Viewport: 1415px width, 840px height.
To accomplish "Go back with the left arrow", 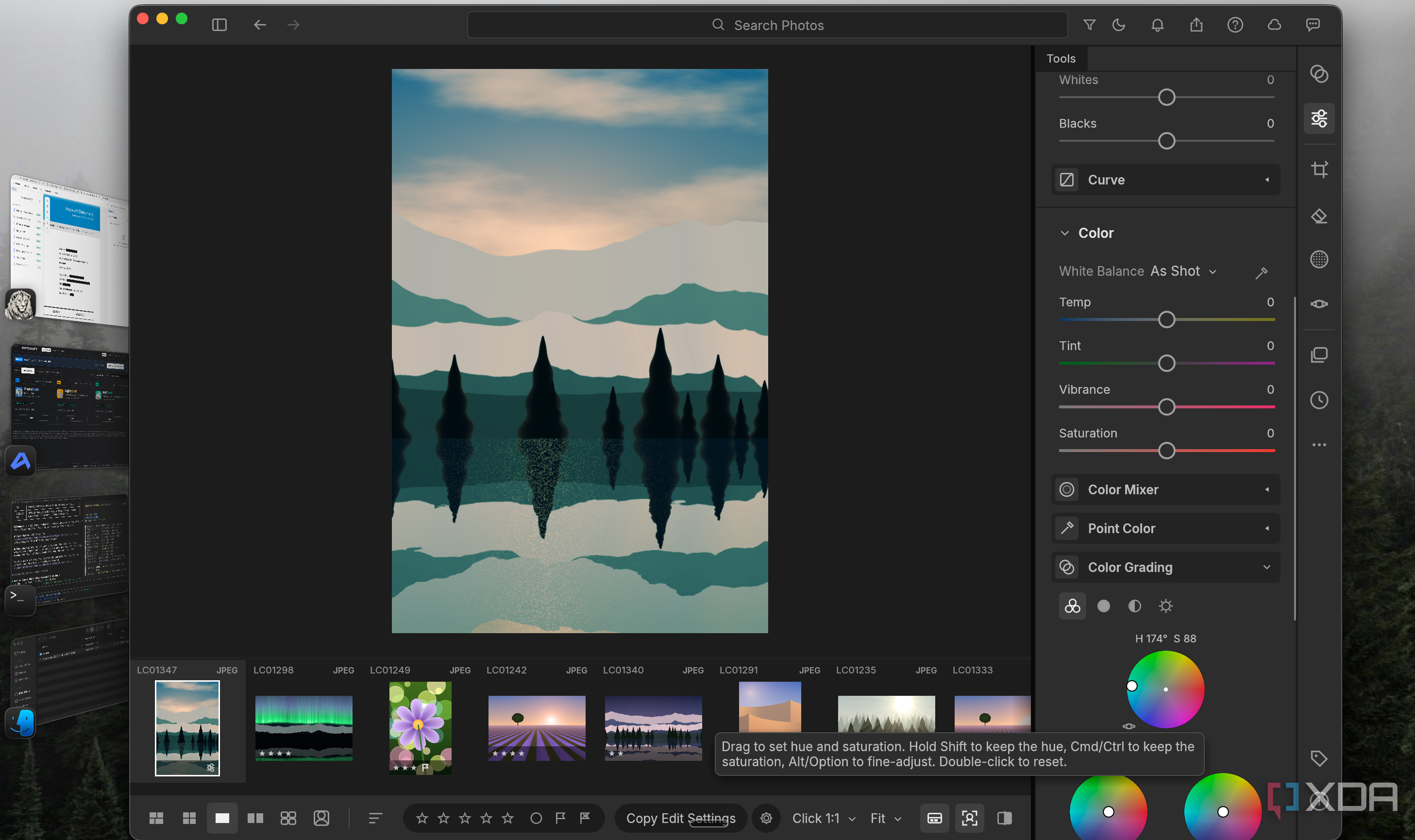I will coord(260,25).
